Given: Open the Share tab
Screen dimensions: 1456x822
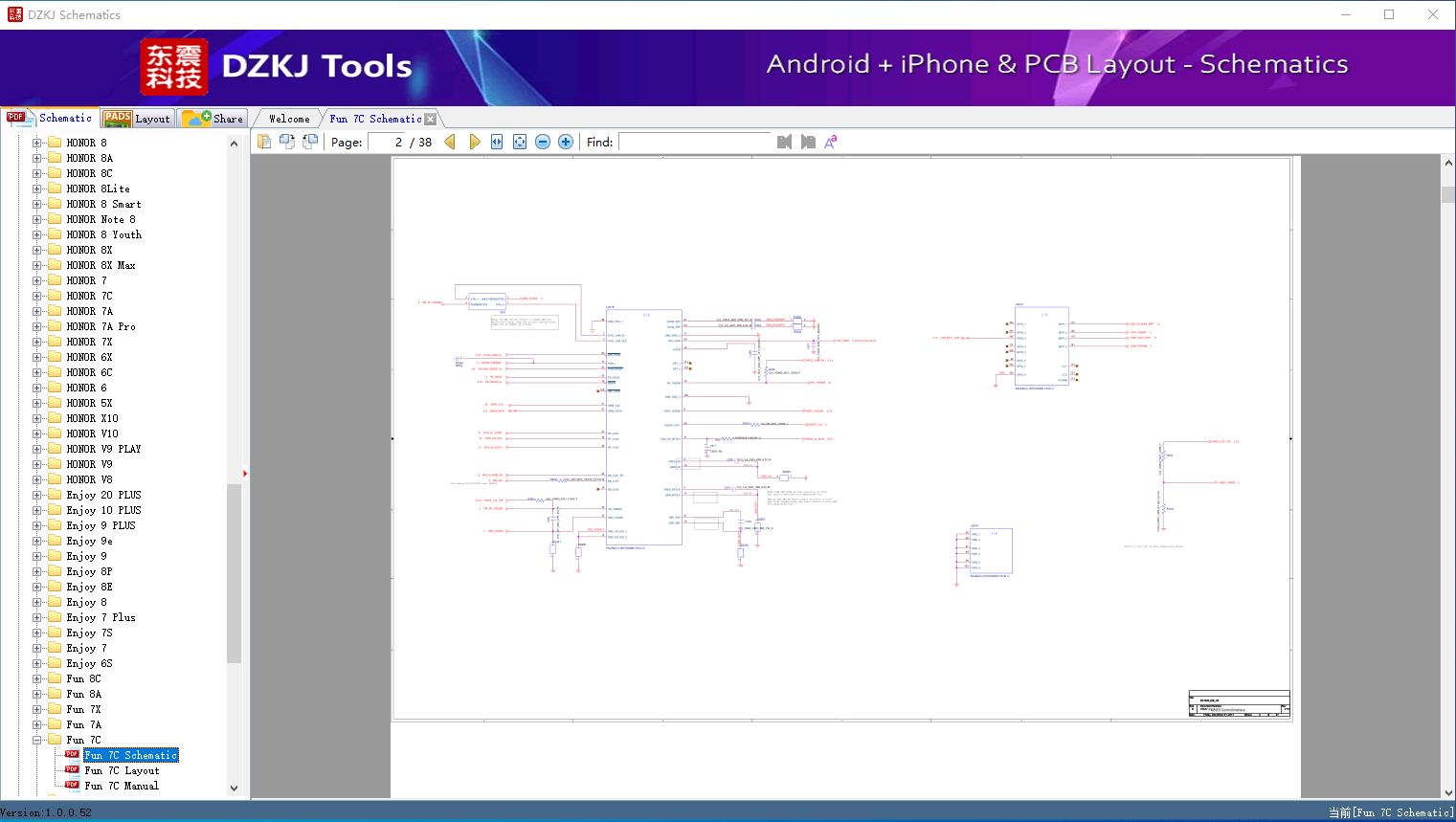Looking at the screenshot, I should click(x=213, y=119).
